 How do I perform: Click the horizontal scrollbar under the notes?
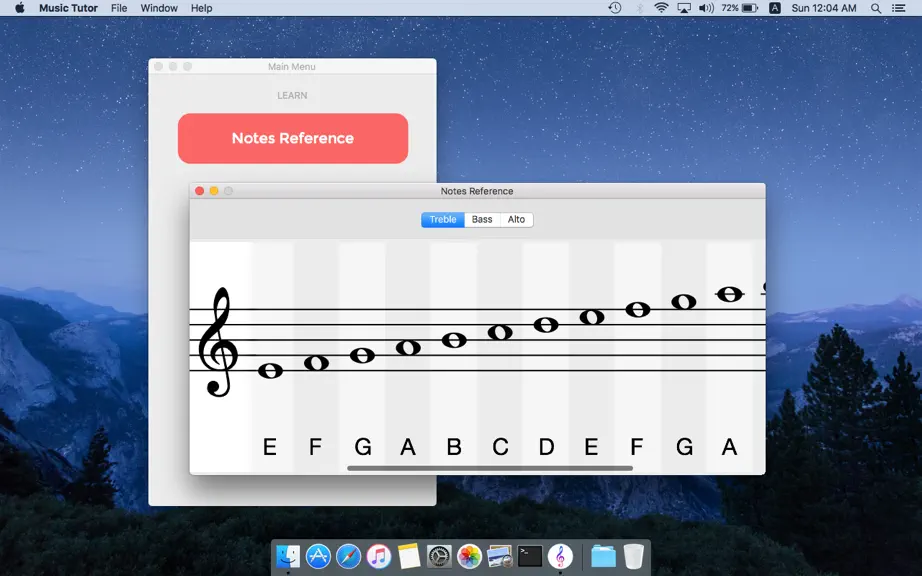tap(490, 468)
